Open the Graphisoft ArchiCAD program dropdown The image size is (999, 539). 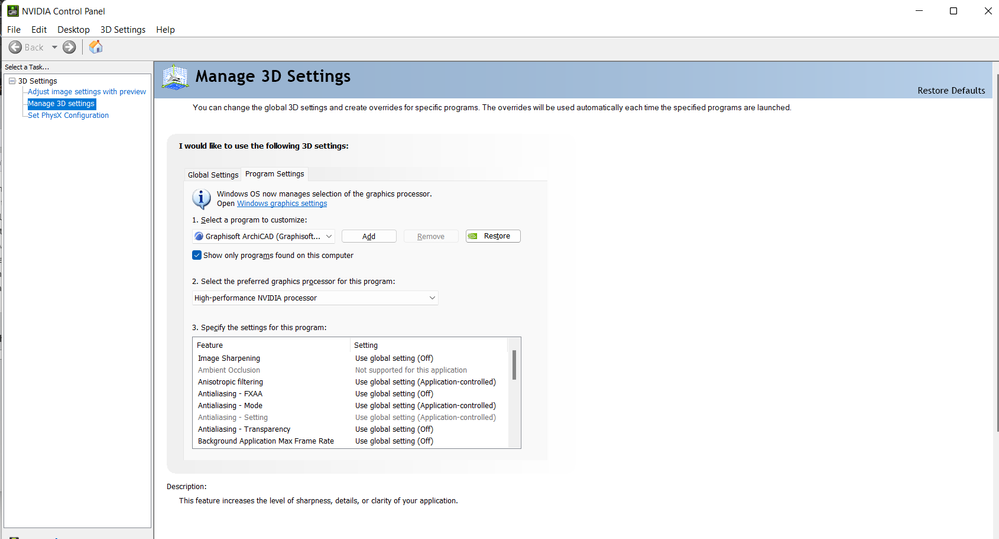point(263,236)
